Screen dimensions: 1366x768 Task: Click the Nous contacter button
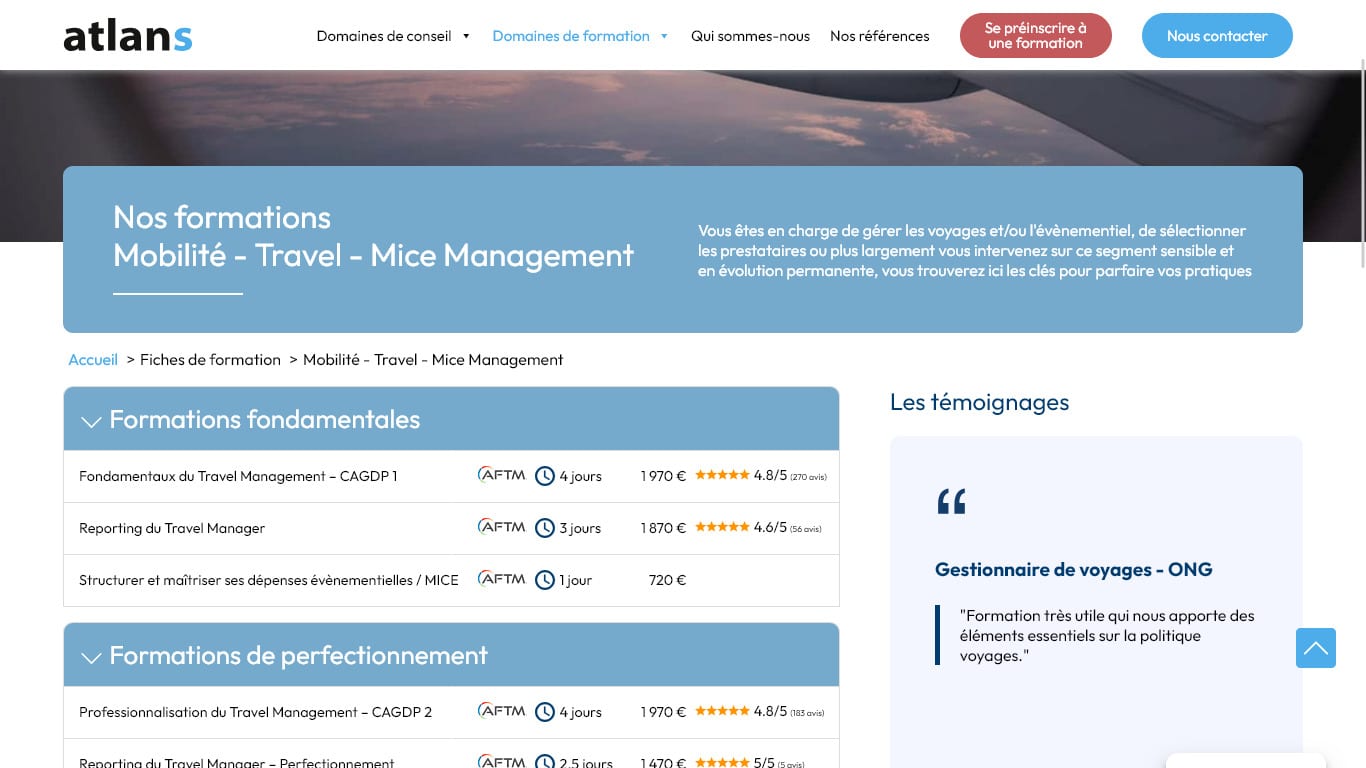[x=1217, y=36]
